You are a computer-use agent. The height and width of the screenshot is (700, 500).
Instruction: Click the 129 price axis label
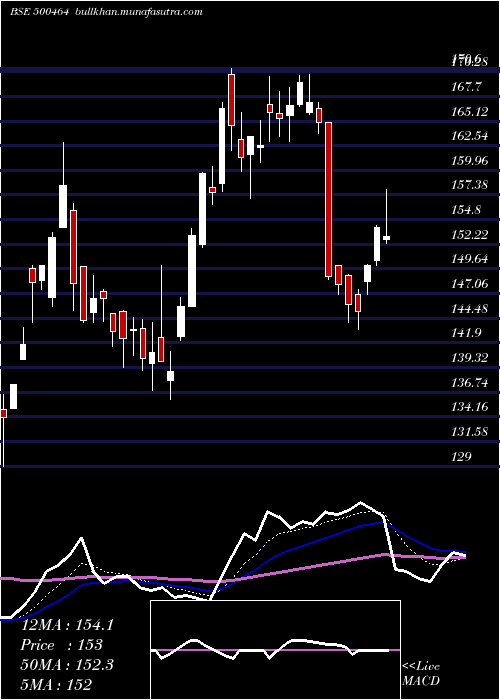click(462, 456)
